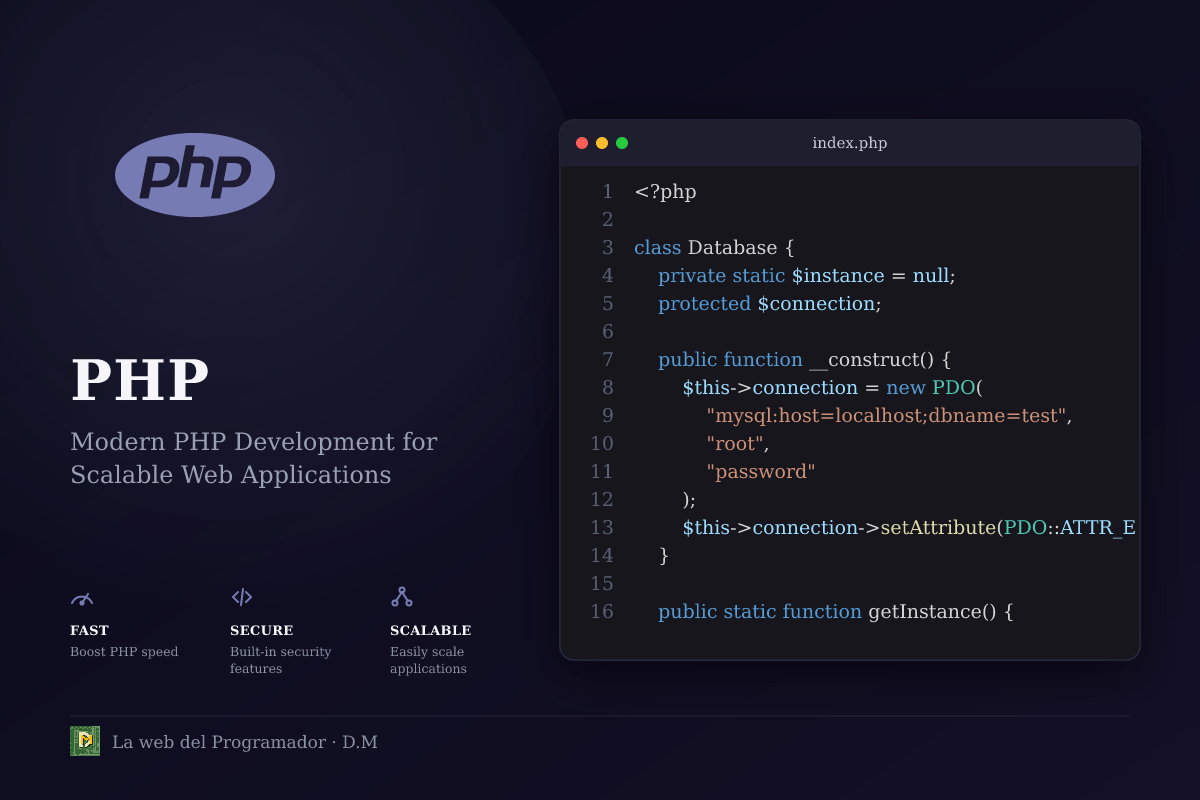Click "class Database {" on line 3
Viewport: 1200px width, 800px height.
714,248
